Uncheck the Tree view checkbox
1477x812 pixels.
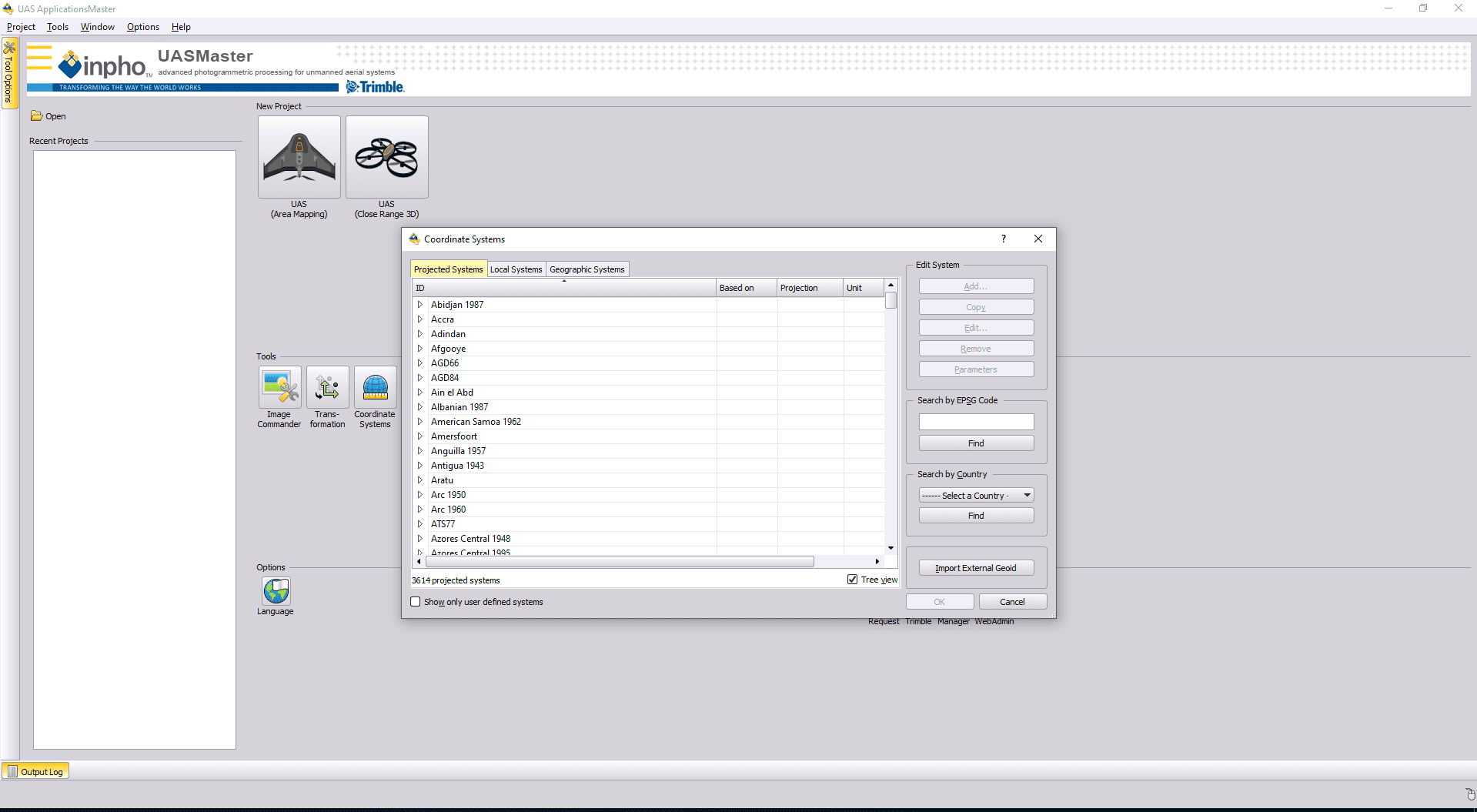point(852,580)
